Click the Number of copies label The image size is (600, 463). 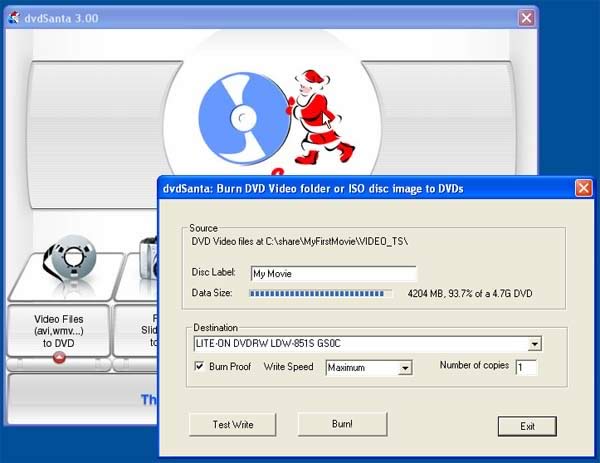coord(474,365)
